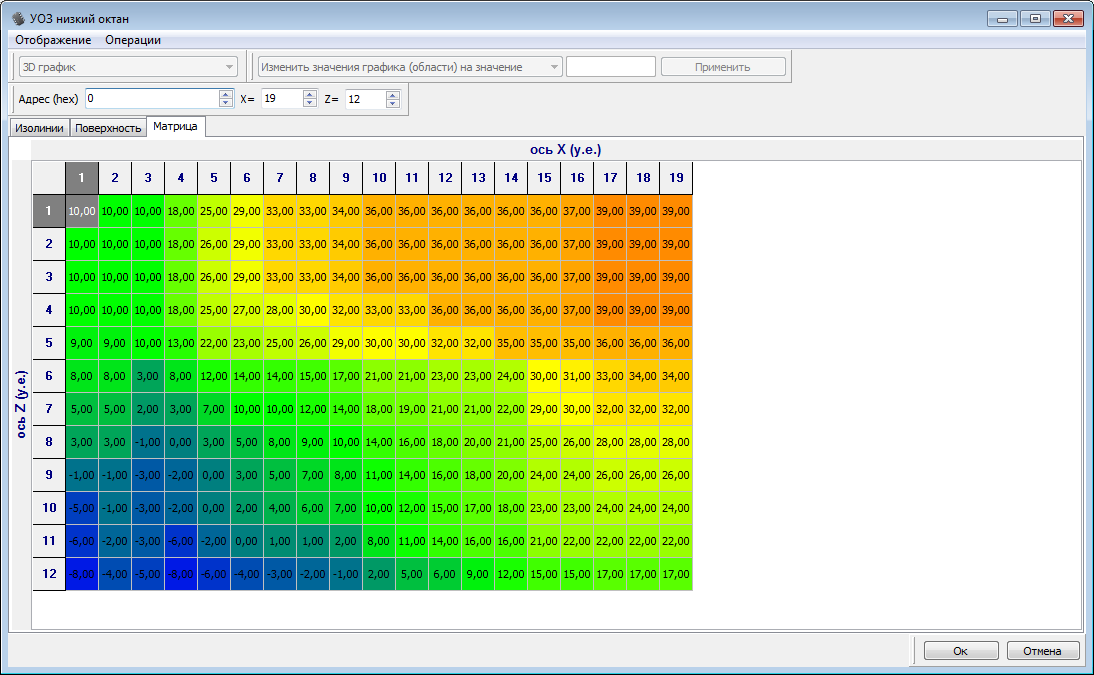Select column header 19 of X axis
Viewport: 1094px width, 675px height.
click(676, 178)
